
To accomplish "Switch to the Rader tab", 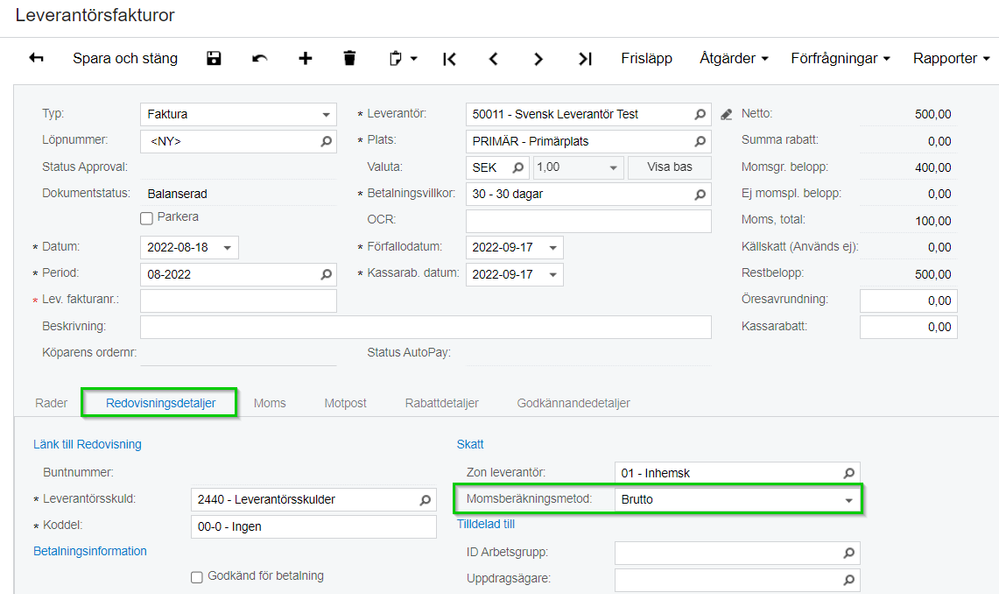I will click(51, 403).
